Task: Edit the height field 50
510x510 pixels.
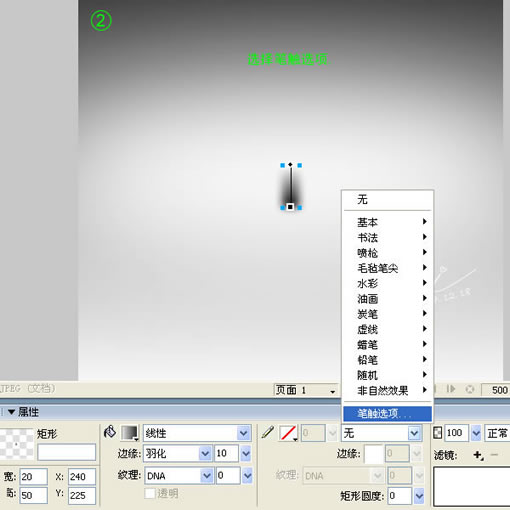Action: click(33, 495)
